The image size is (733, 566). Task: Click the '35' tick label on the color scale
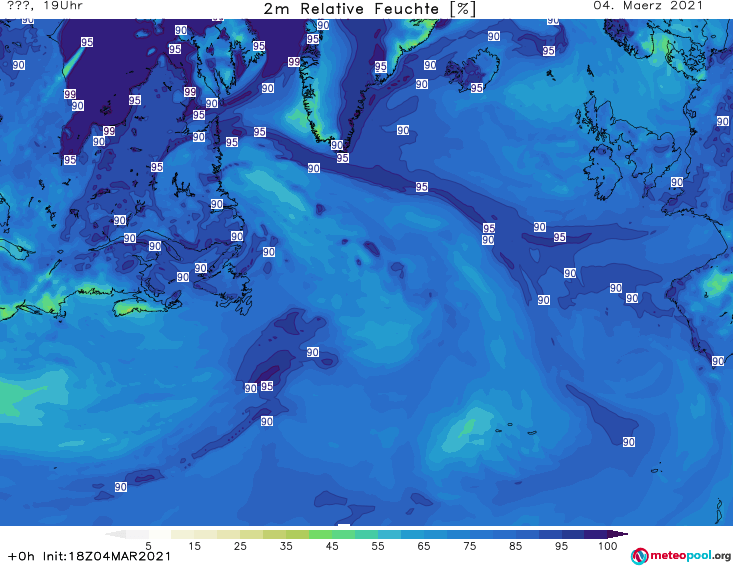[286, 546]
